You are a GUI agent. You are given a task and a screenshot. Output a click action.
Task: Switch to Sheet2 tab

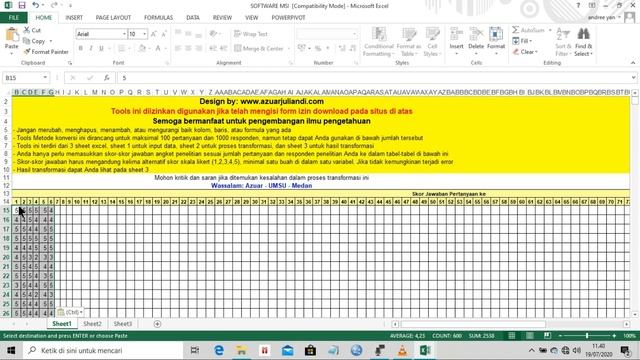pyautogui.click(x=92, y=324)
